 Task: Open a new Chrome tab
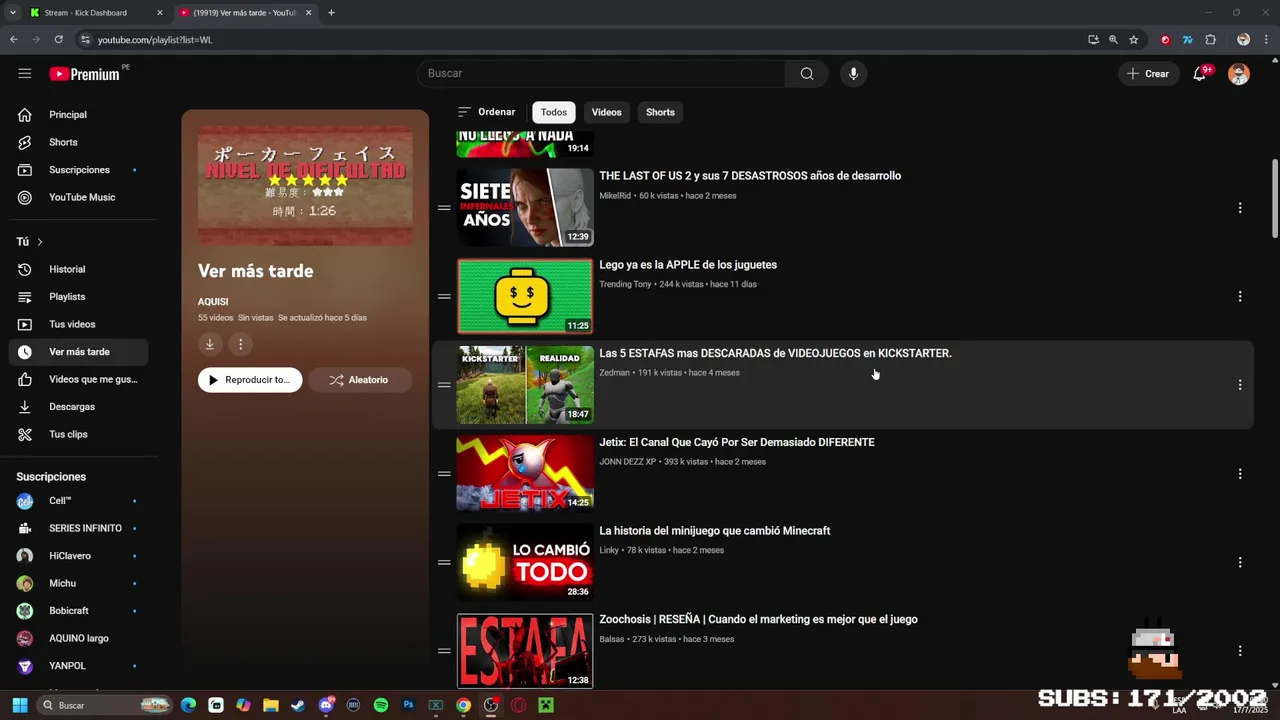[x=331, y=13]
